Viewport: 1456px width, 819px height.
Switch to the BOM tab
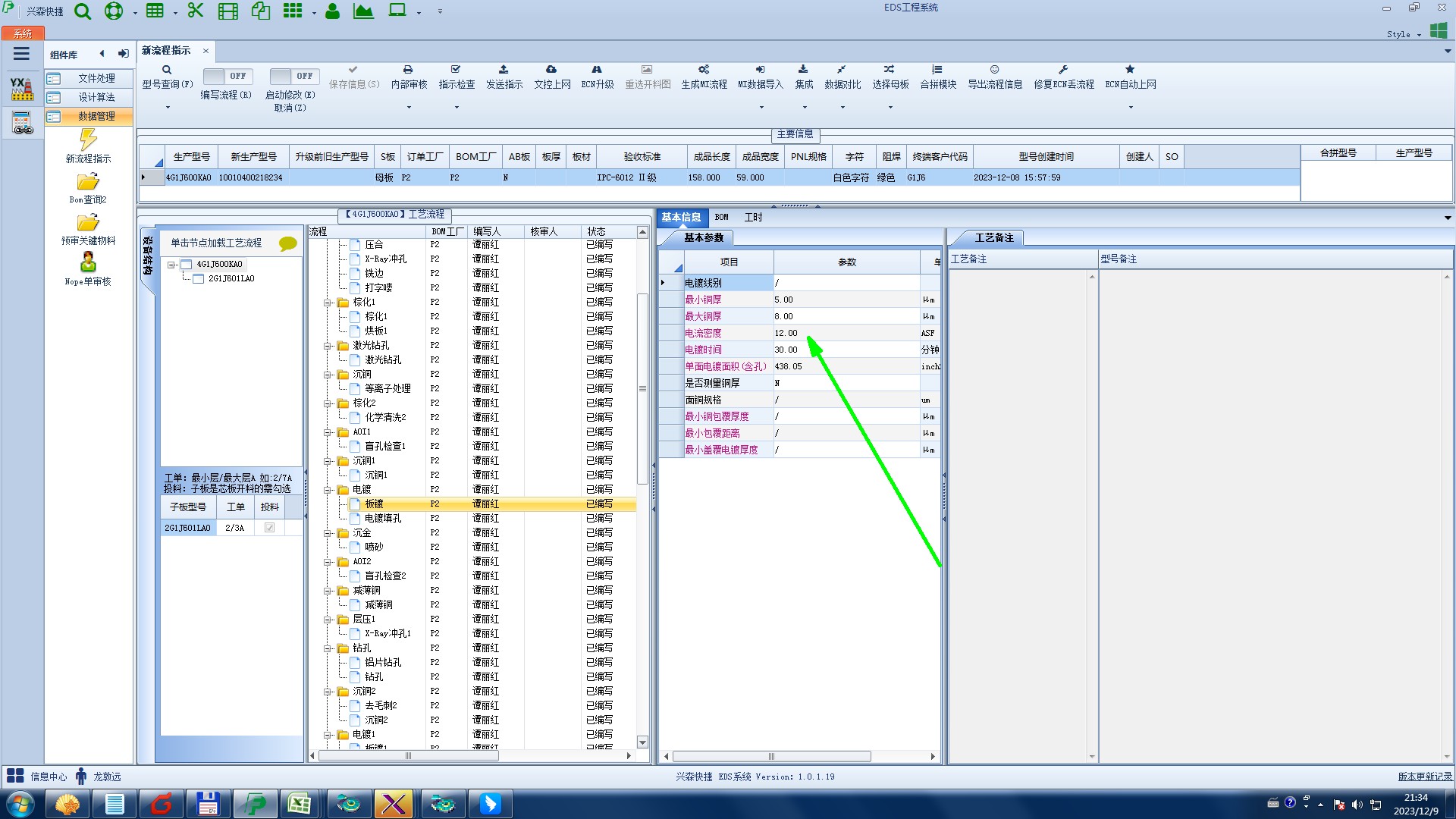pos(721,218)
